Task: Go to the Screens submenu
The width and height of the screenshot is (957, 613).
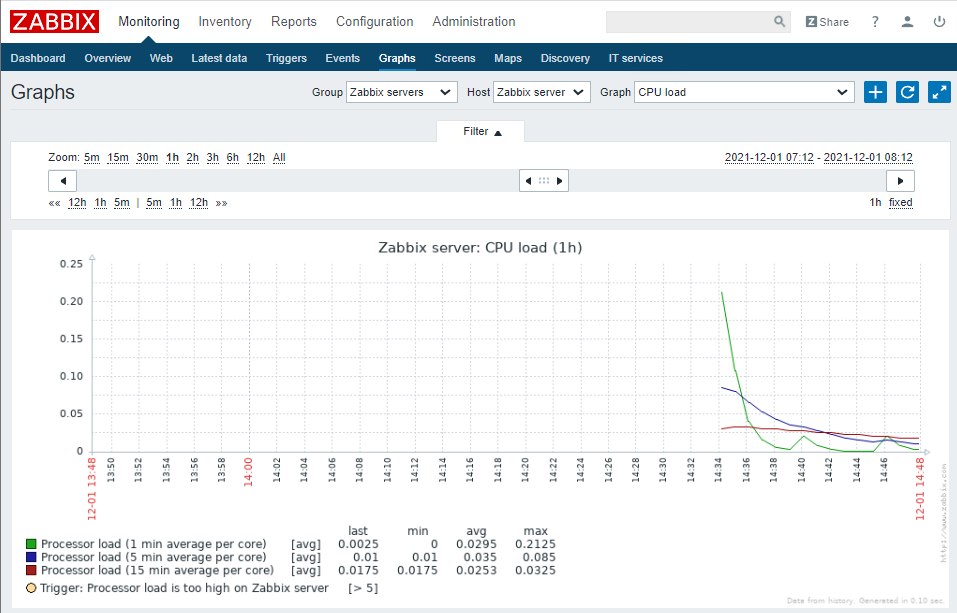Action: point(455,58)
